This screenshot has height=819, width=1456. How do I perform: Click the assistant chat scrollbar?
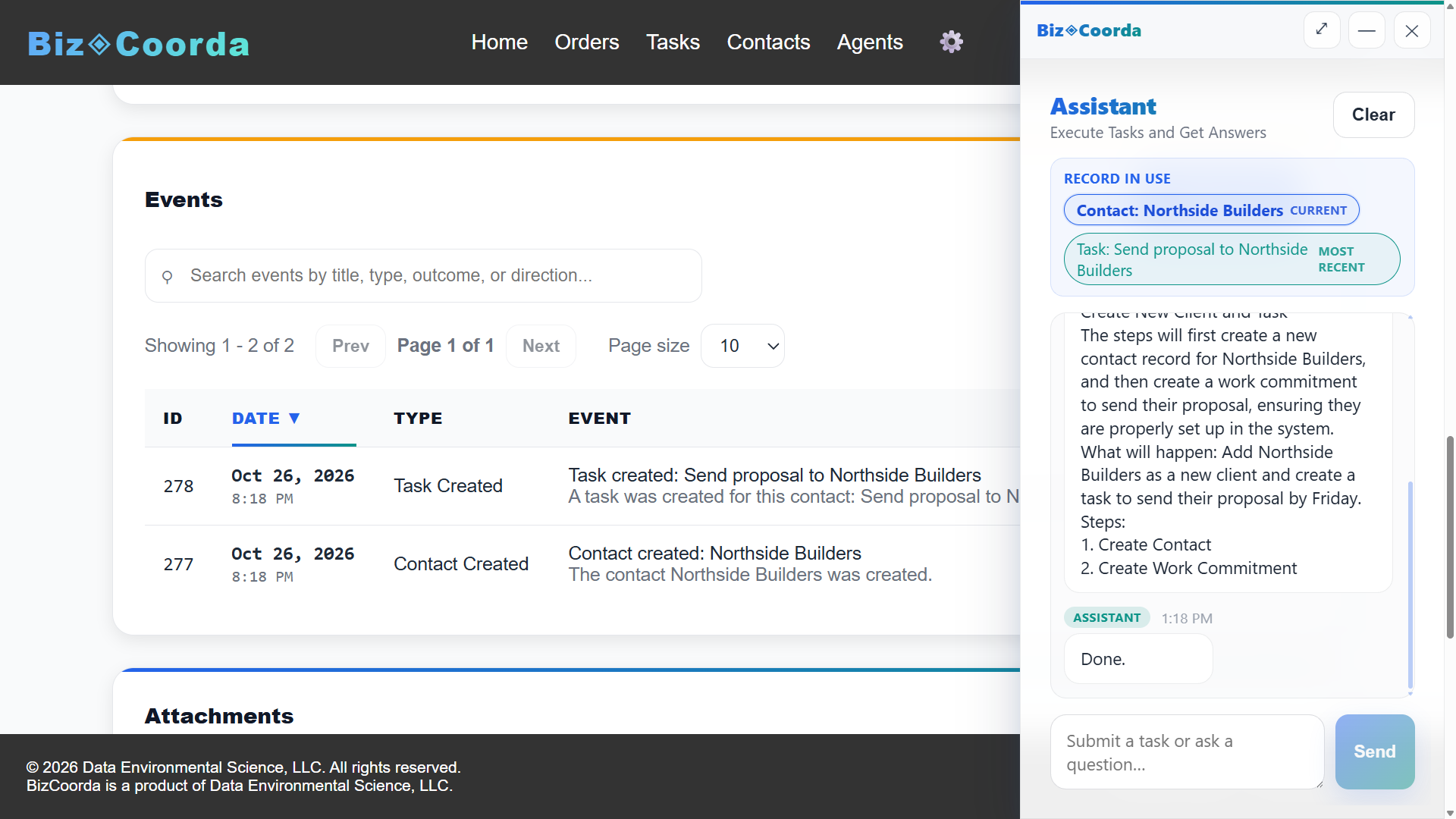pos(1410,584)
